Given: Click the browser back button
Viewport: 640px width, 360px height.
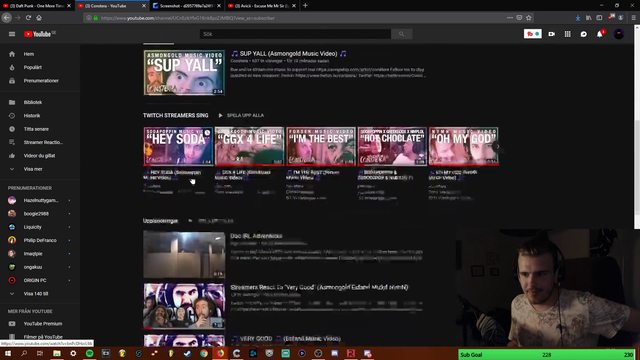Looking at the screenshot, I should [7, 18].
